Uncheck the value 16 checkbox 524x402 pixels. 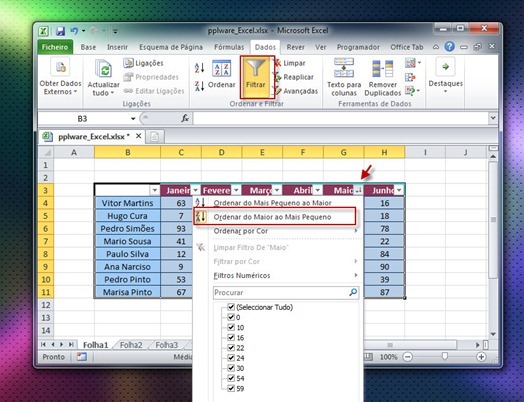(231, 338)
